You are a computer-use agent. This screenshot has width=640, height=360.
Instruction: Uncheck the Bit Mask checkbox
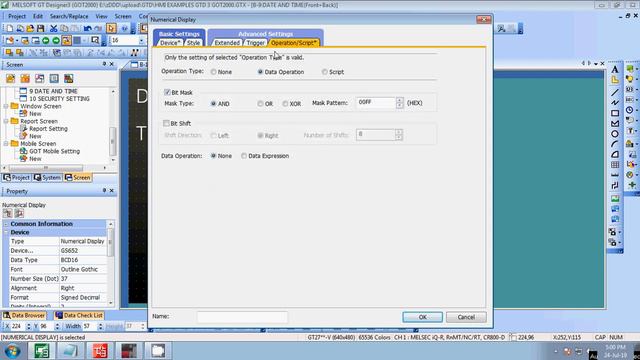[167, 92]
